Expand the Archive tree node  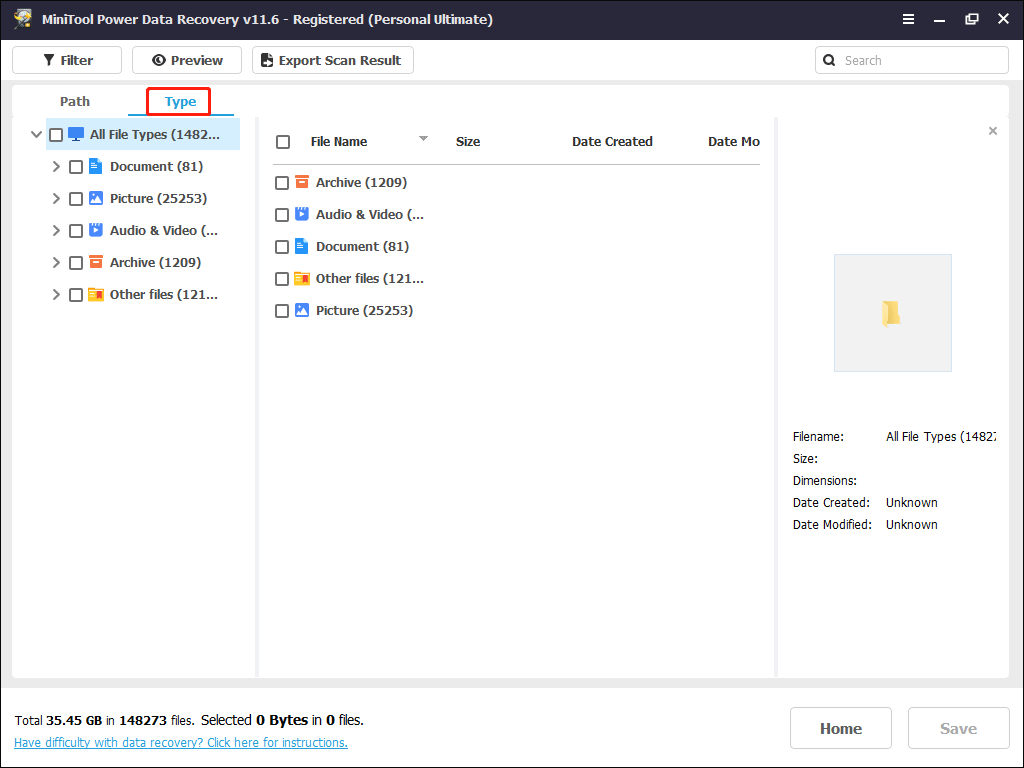click(56, 263)
